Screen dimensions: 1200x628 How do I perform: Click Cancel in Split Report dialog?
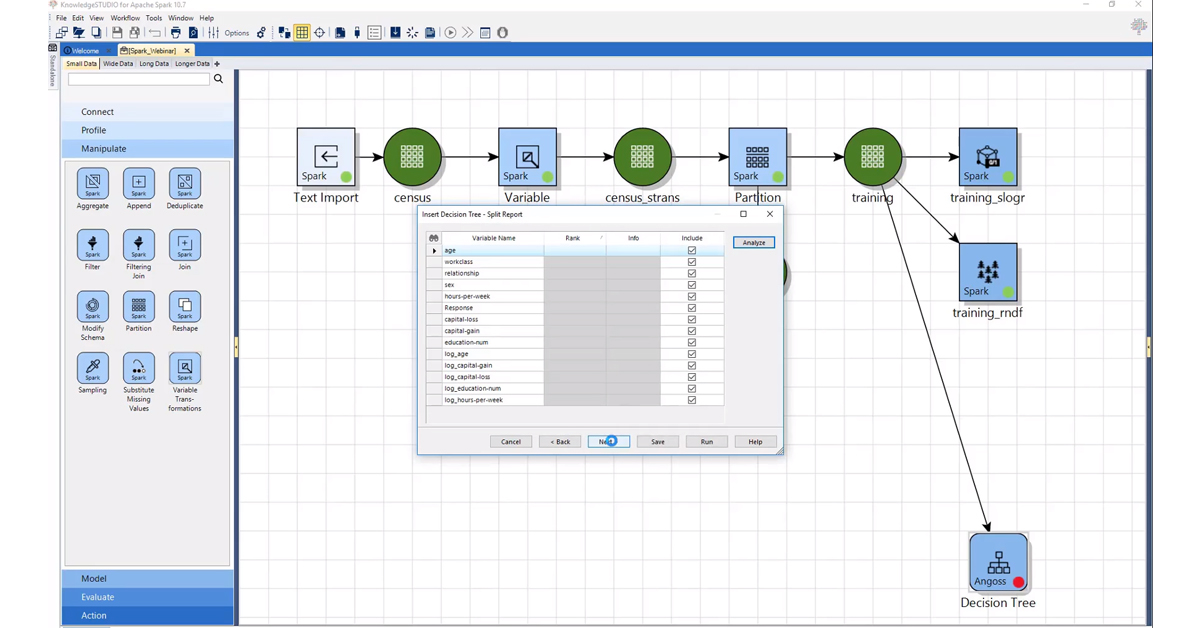511,441
